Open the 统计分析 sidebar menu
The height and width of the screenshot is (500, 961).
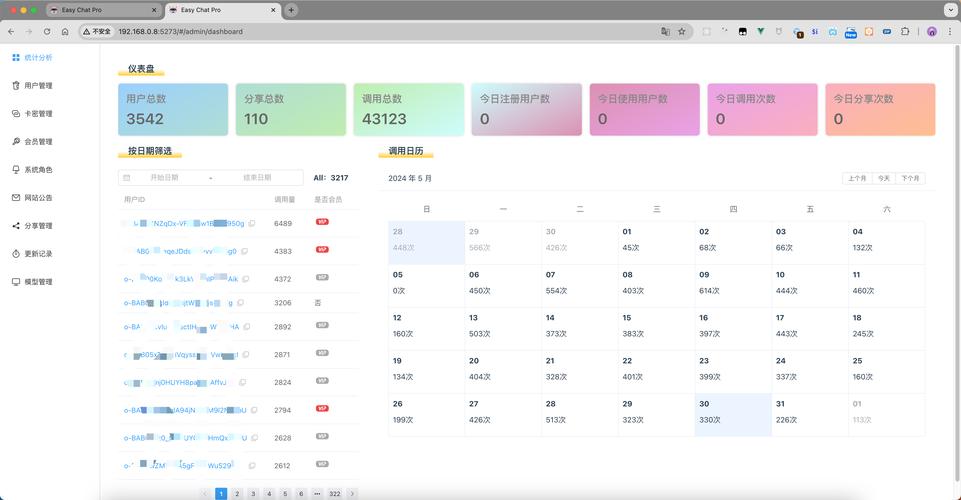click(x=32, y=58)
